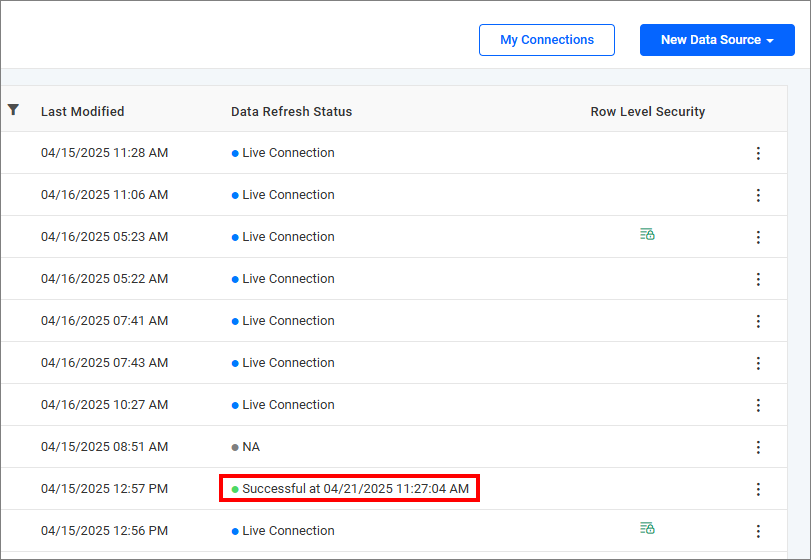811x560 pixels.
Task: Open more options for 04/16/2025 07:41 AM row
Action: tap(758, 321)
